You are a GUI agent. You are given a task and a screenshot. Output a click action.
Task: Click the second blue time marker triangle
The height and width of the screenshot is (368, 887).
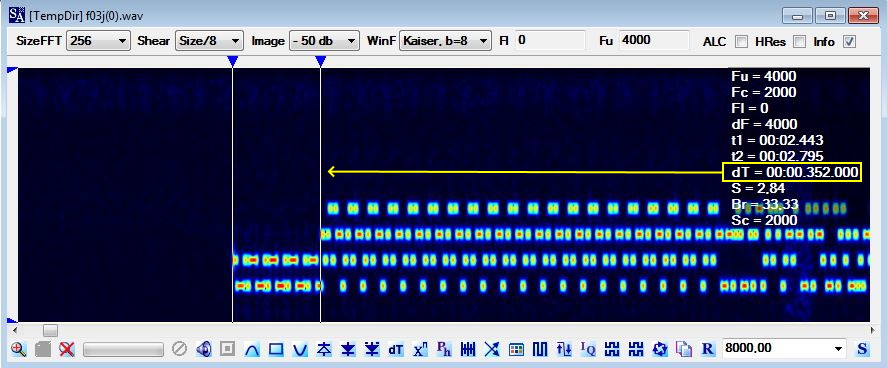(x=321, y=61)
